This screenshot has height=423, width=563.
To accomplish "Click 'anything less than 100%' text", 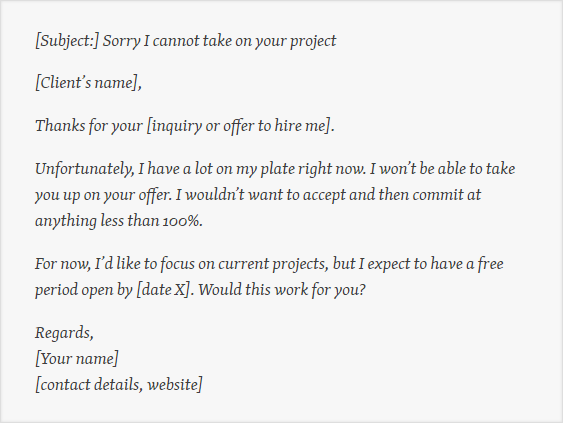I will (117, 221).
